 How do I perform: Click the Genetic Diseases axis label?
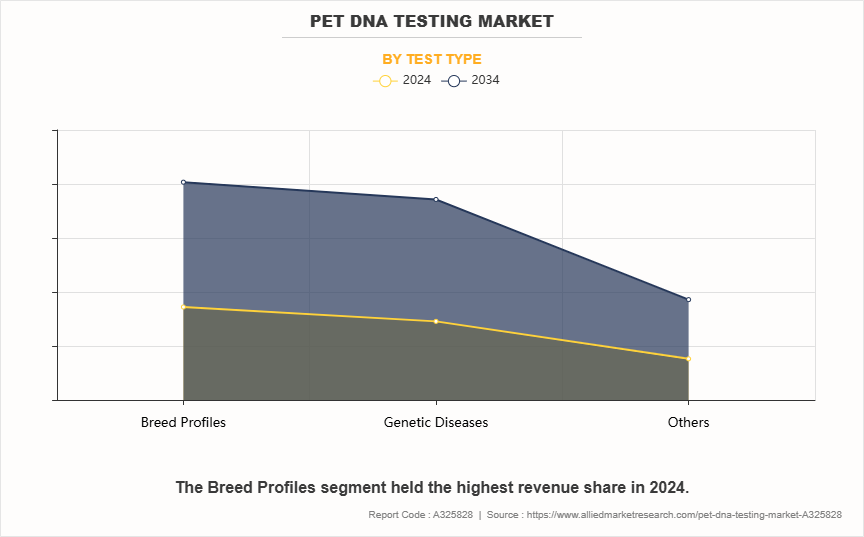(x=436, y=422)
